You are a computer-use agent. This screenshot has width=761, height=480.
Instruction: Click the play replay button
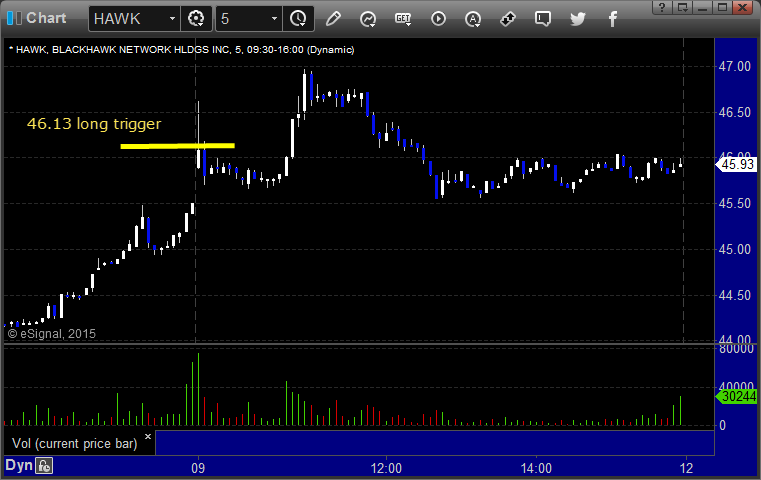click(x=438, y=19)
